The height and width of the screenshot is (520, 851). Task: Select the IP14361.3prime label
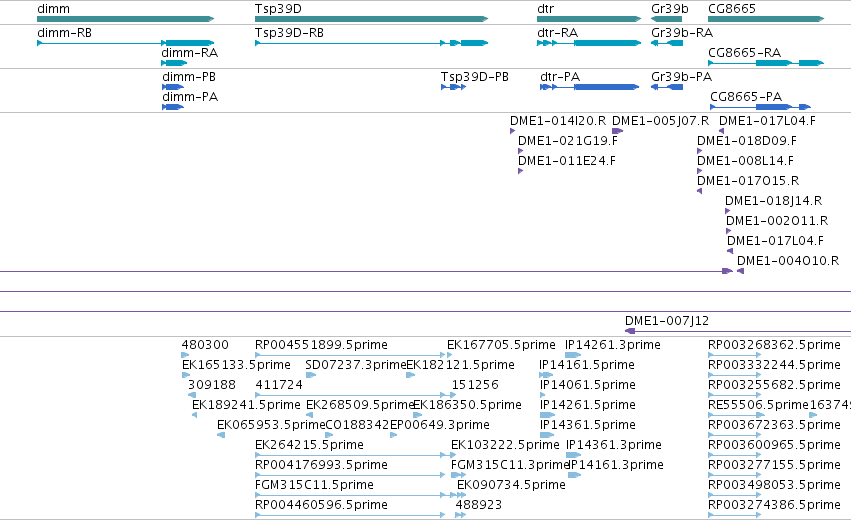[x=613, y=445]
